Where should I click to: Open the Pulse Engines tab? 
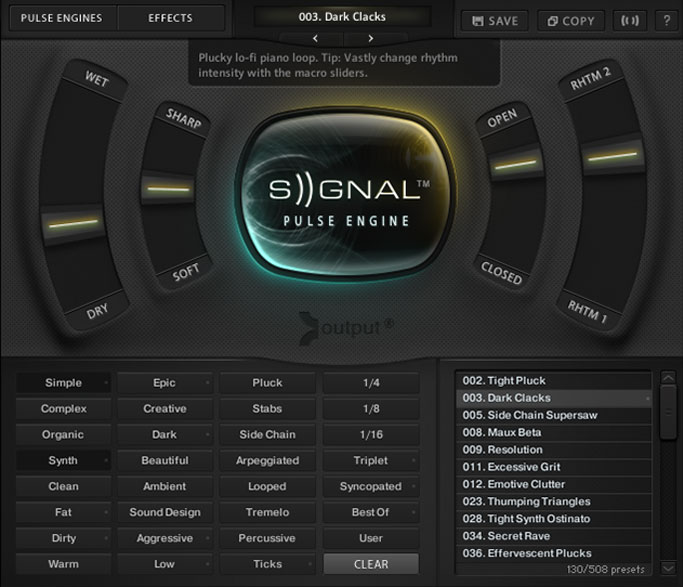(x=63, y=18)
